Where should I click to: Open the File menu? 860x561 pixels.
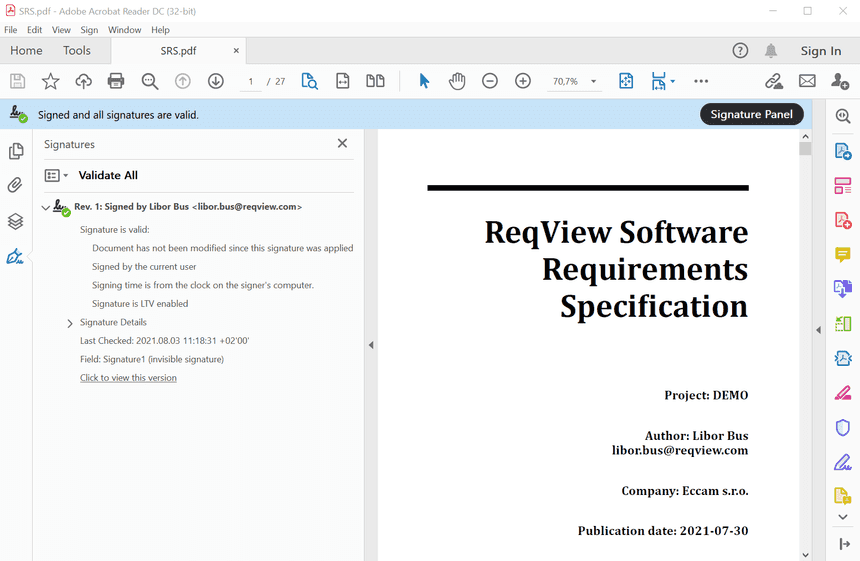point(10,30)
